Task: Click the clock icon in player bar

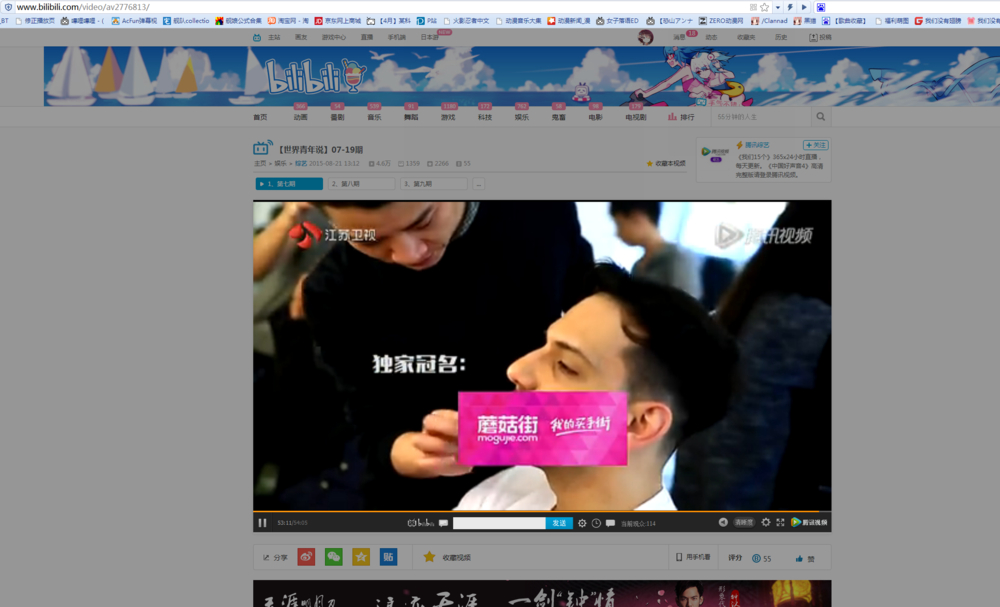Action: point(596,523)
